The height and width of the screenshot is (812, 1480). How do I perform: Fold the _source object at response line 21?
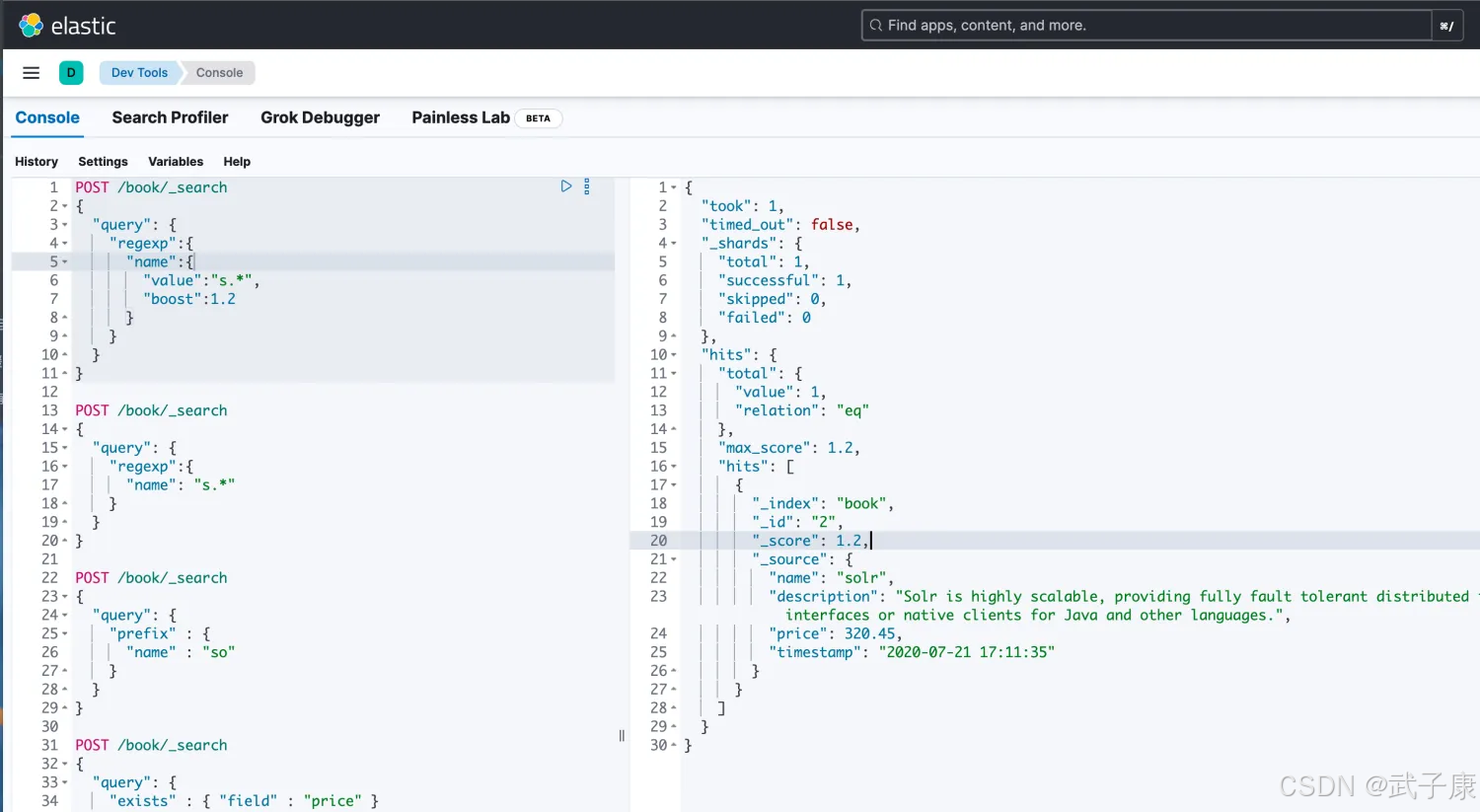coord(674,559)
